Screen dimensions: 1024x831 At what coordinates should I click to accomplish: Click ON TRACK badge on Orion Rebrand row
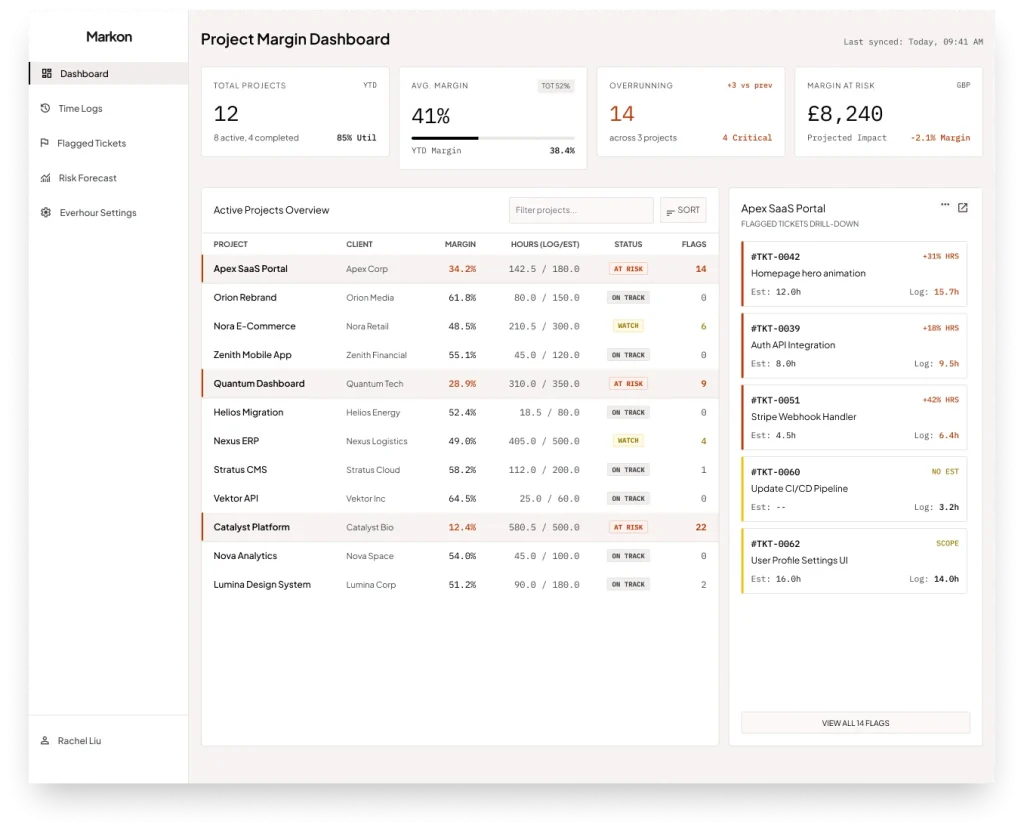click(628, 297)
